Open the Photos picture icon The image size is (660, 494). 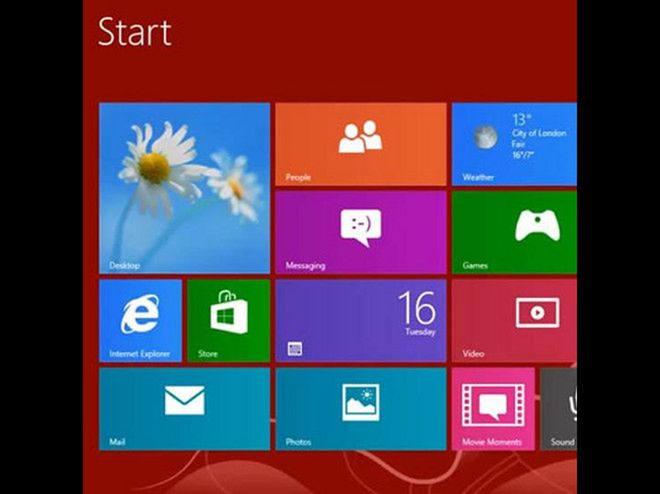pos(361,402)
